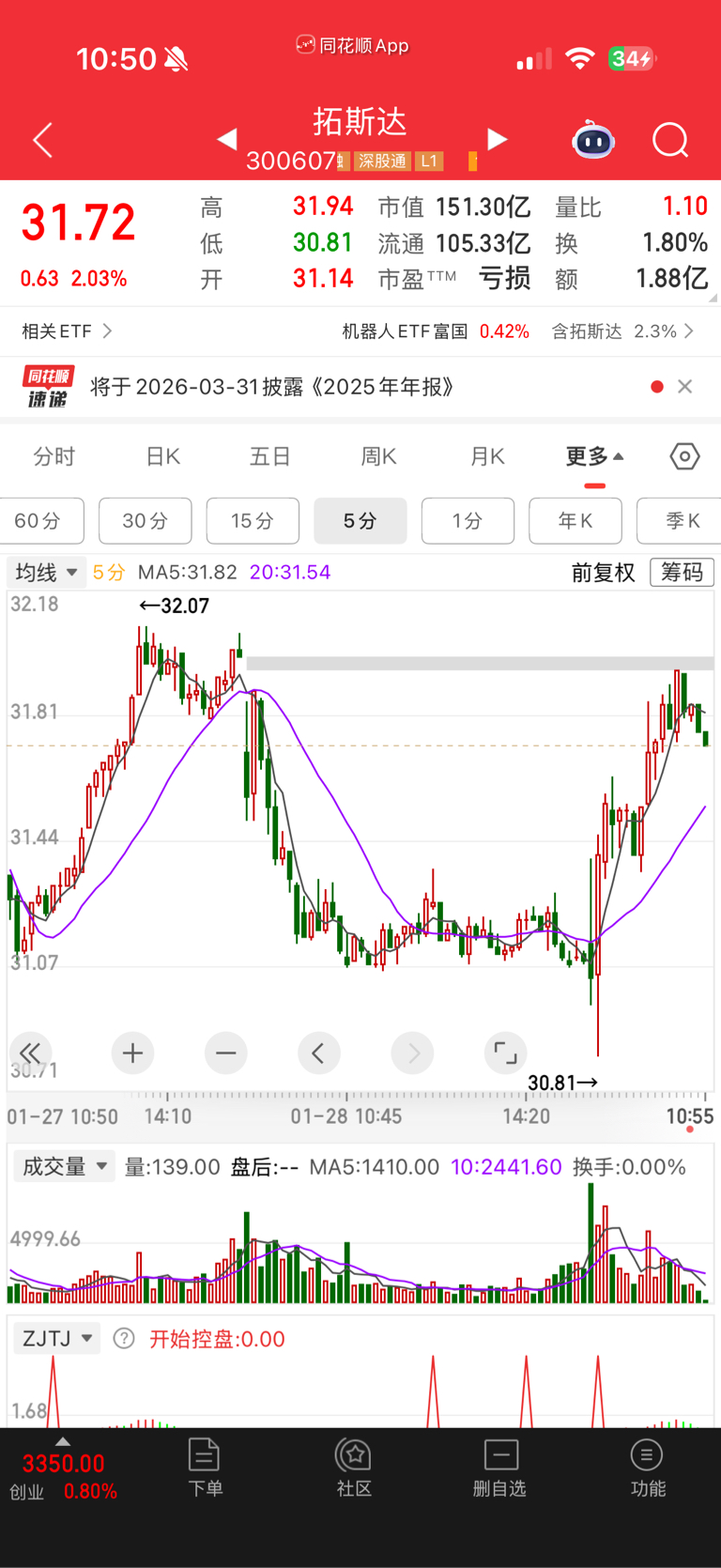
Task: Tap the L1 quote level badge
Action: click(x=429, y=161)
